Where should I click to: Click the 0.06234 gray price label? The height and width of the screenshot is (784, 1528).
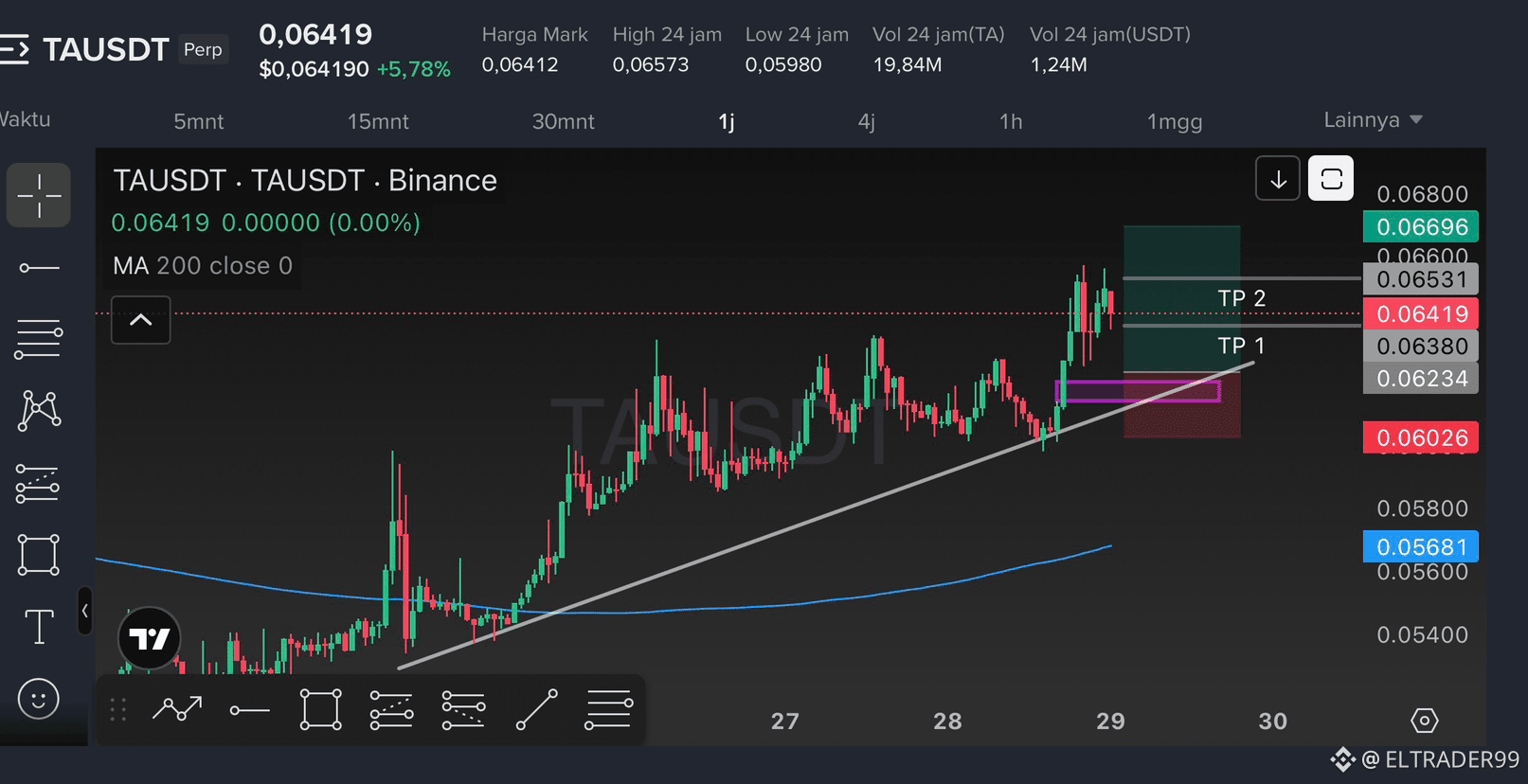(1421, 378)
